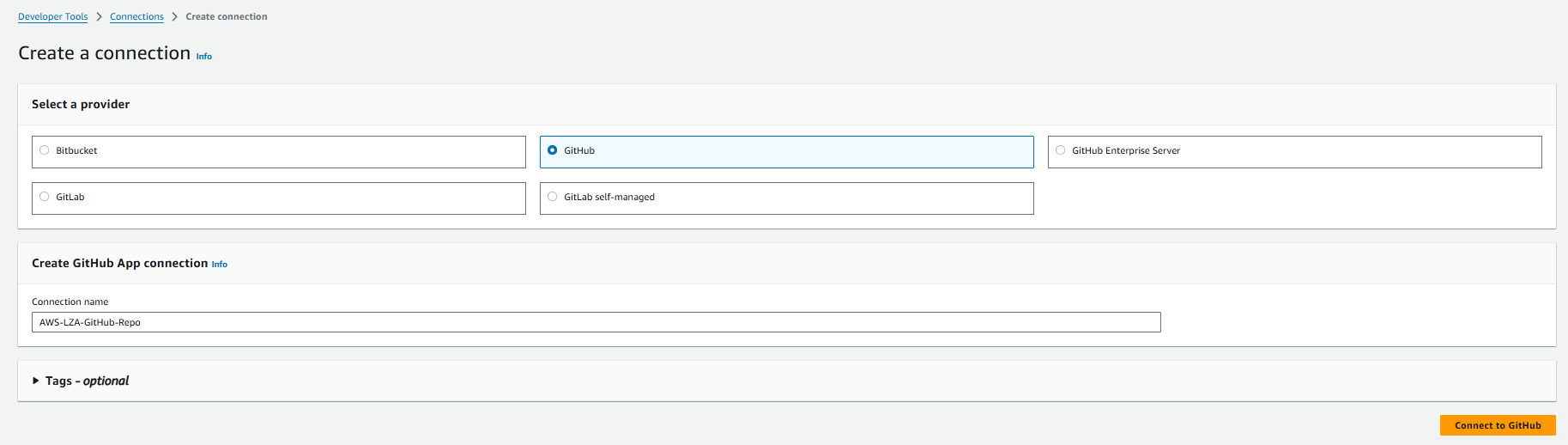The height and width of the screenshot is (445, 1568).
Task: Select the GitHub provider radio button
Action: (553, 150)
